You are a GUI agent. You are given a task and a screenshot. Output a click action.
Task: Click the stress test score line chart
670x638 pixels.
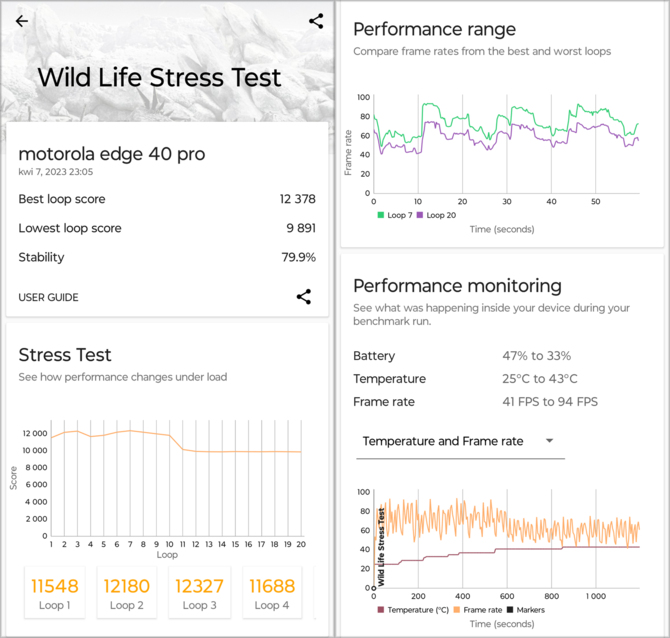tap(176, 479)
